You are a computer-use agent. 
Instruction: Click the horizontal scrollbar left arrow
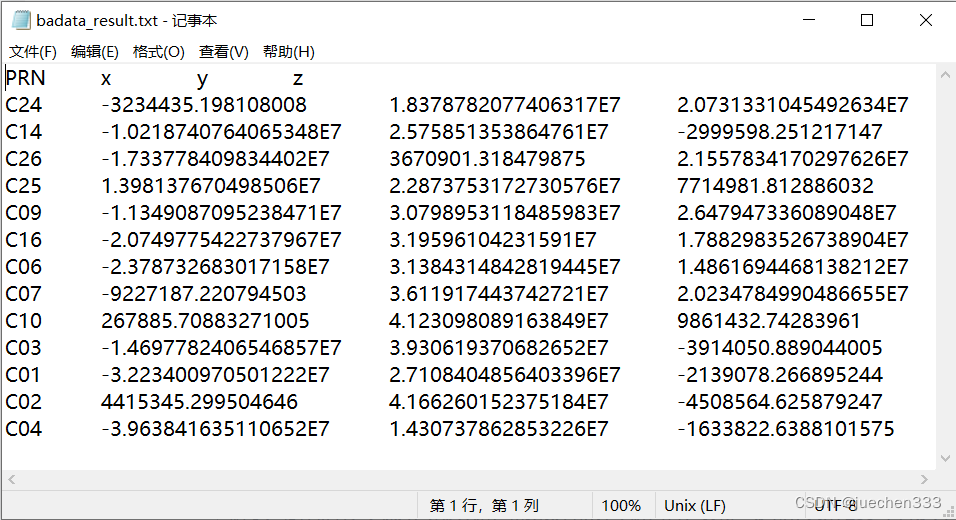[x=11, y=480]
